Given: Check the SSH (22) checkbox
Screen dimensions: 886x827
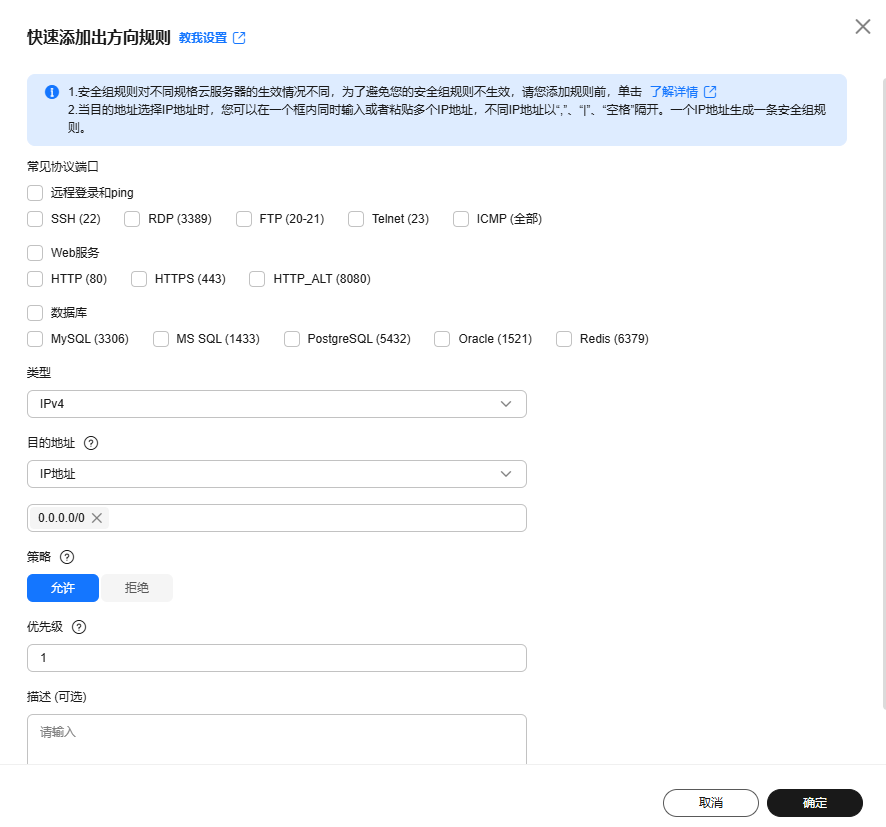Looking at the screenshot, I should pos(35,218).
